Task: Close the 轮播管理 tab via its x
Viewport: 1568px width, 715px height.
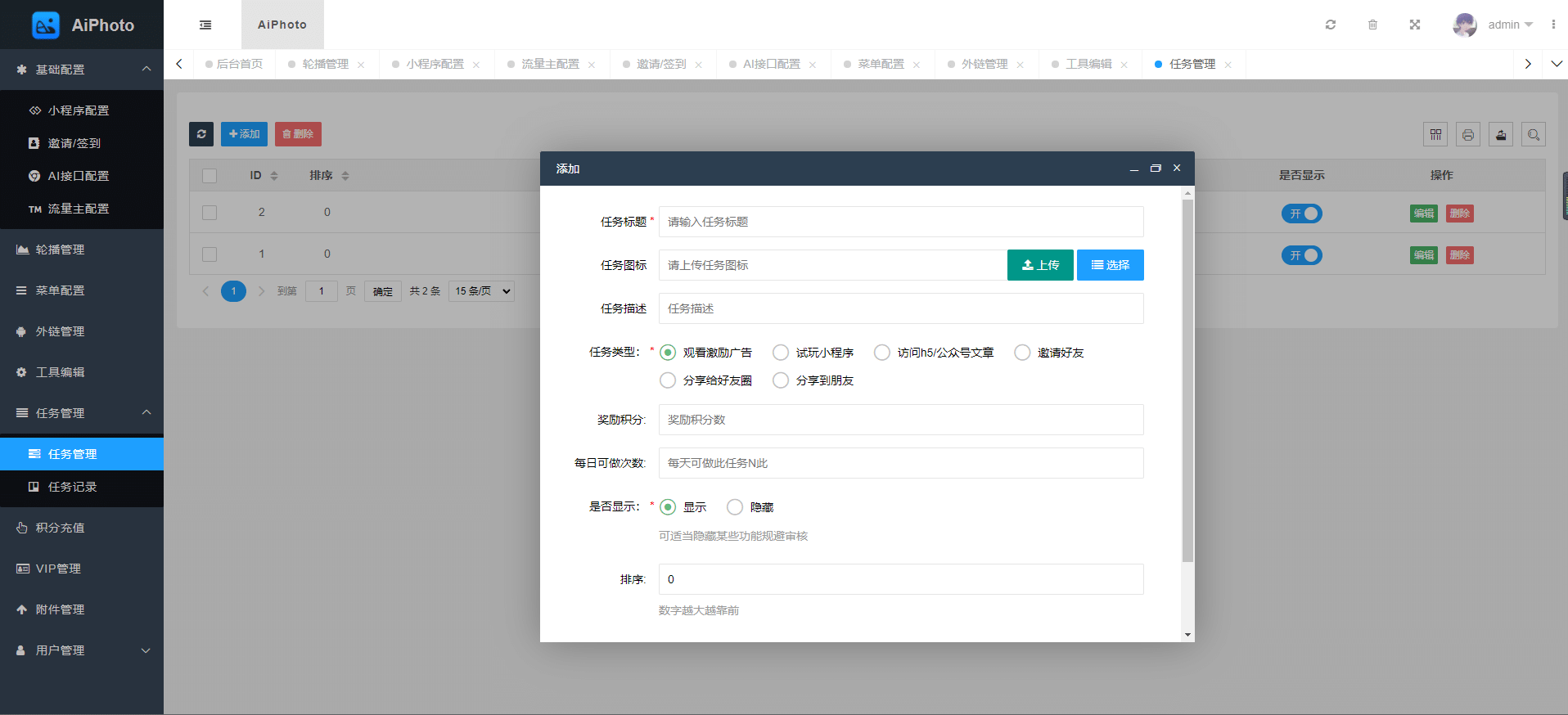Action: tap(361, 65)
